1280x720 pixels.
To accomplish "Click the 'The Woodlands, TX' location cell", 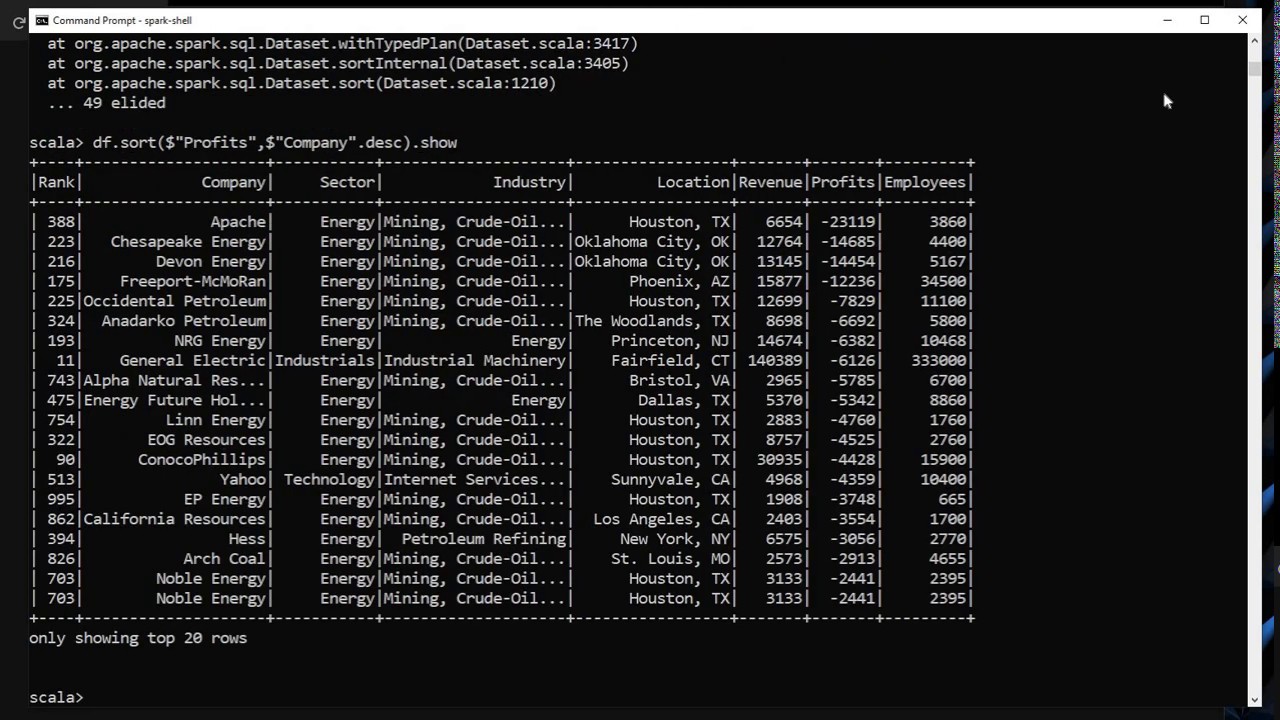I will 652,321.
